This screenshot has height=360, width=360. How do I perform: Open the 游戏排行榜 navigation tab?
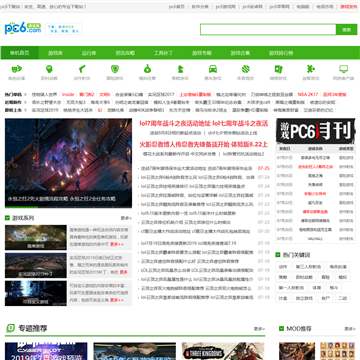[281, 53]
